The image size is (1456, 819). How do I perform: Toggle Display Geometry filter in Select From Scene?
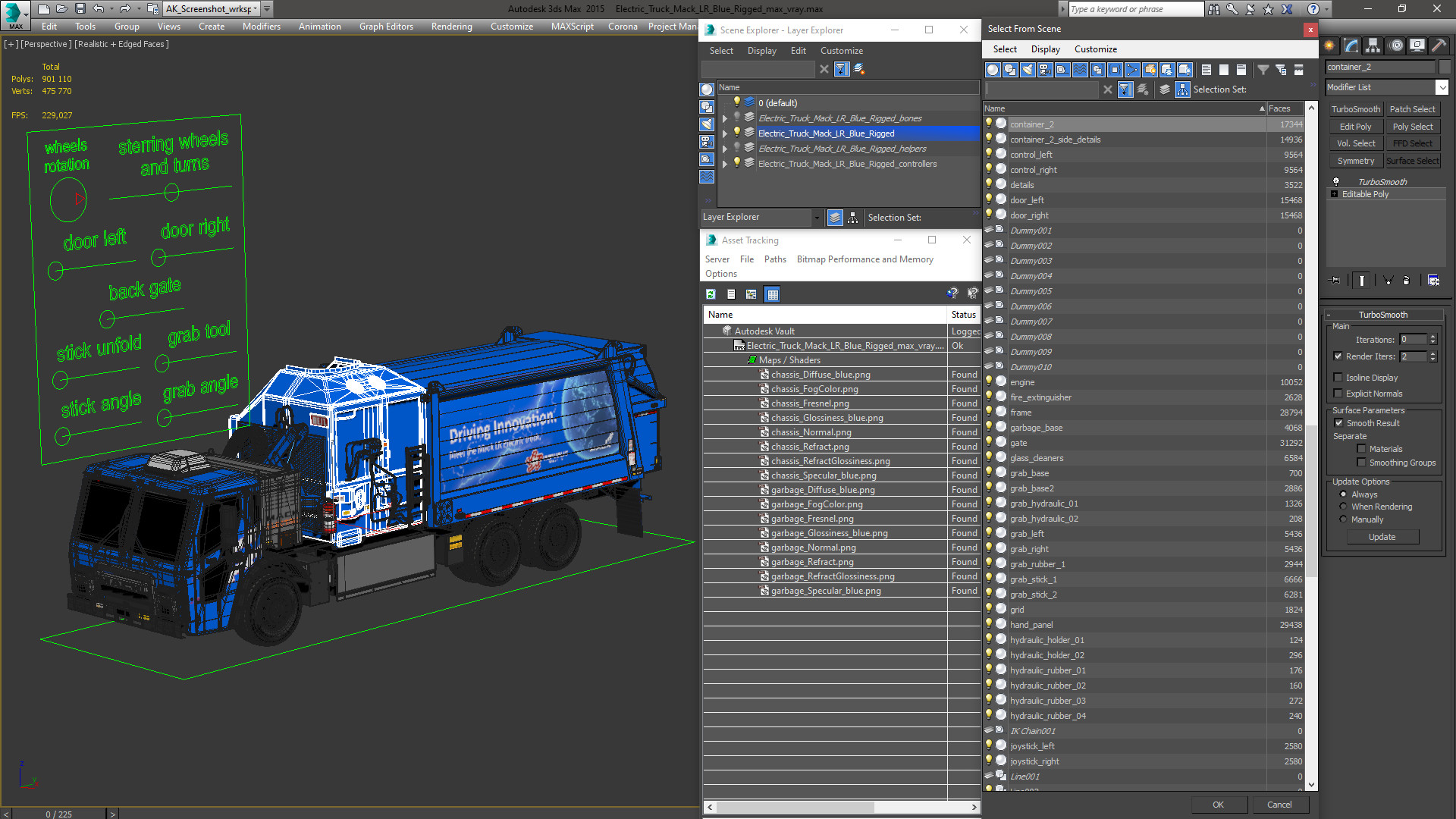pos(993,70)
